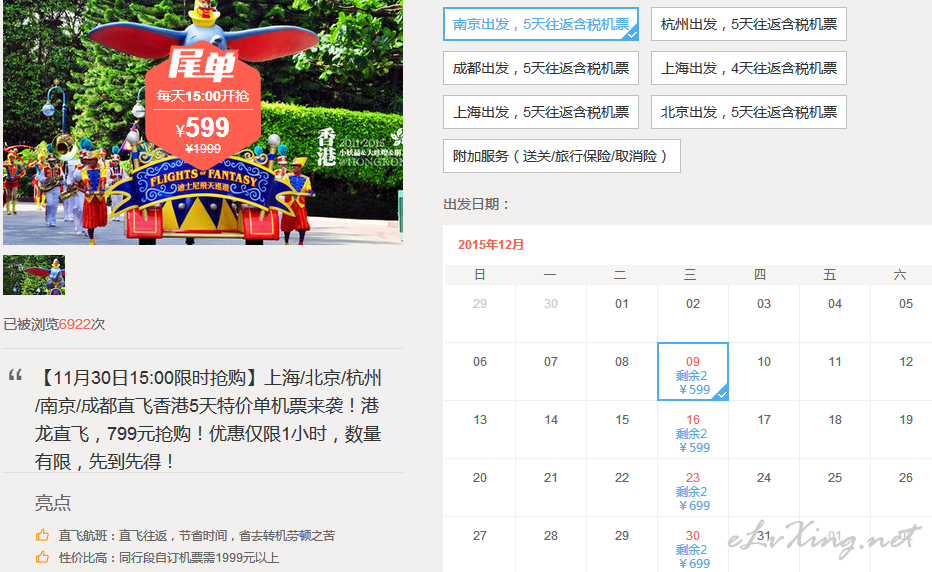This screenshot has width=932, height=572.
Task: Click the 日 weekday column header
Action: click(480, 275)
